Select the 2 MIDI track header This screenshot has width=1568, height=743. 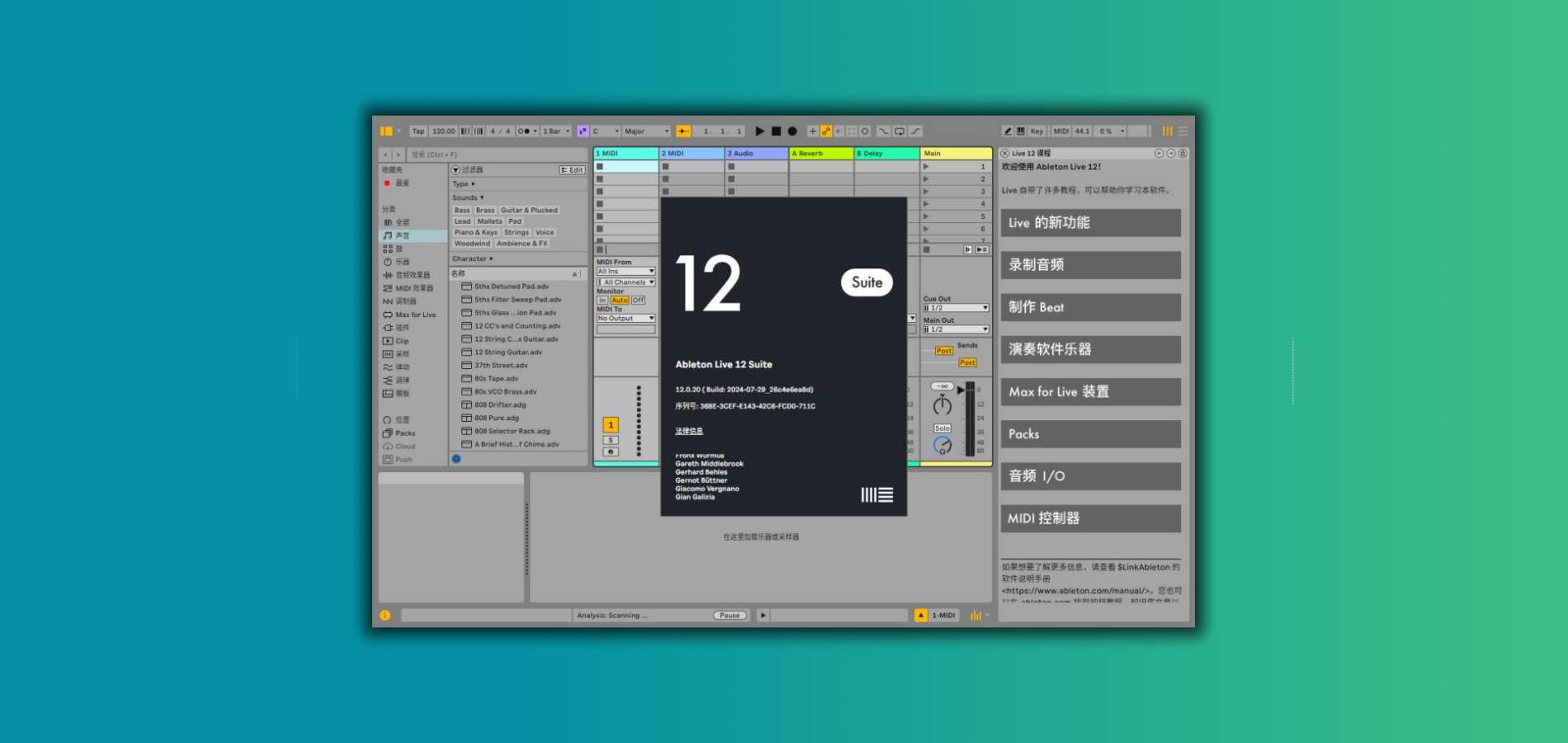(692, 154)
